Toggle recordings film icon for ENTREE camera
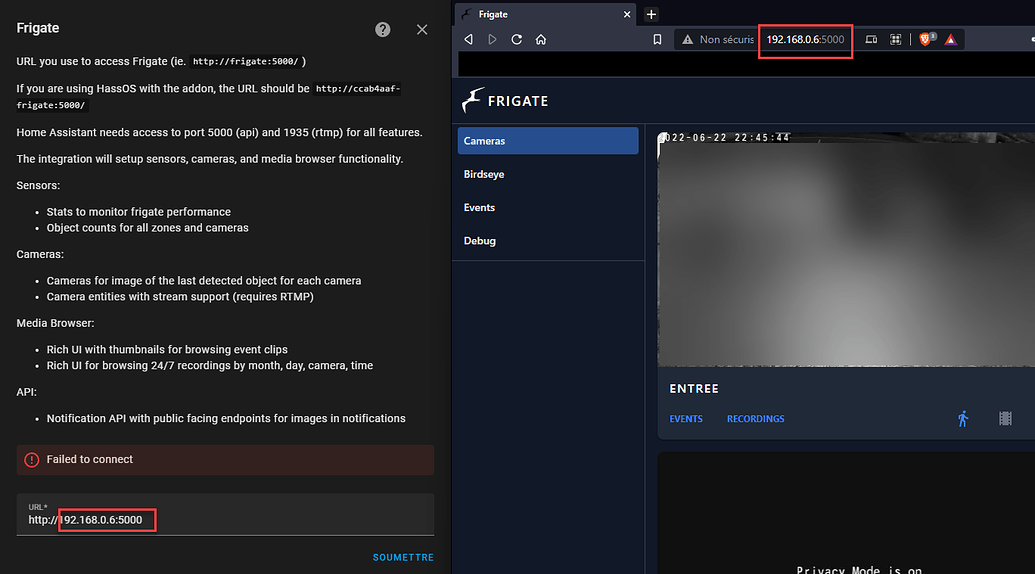 pos(1005,418)
